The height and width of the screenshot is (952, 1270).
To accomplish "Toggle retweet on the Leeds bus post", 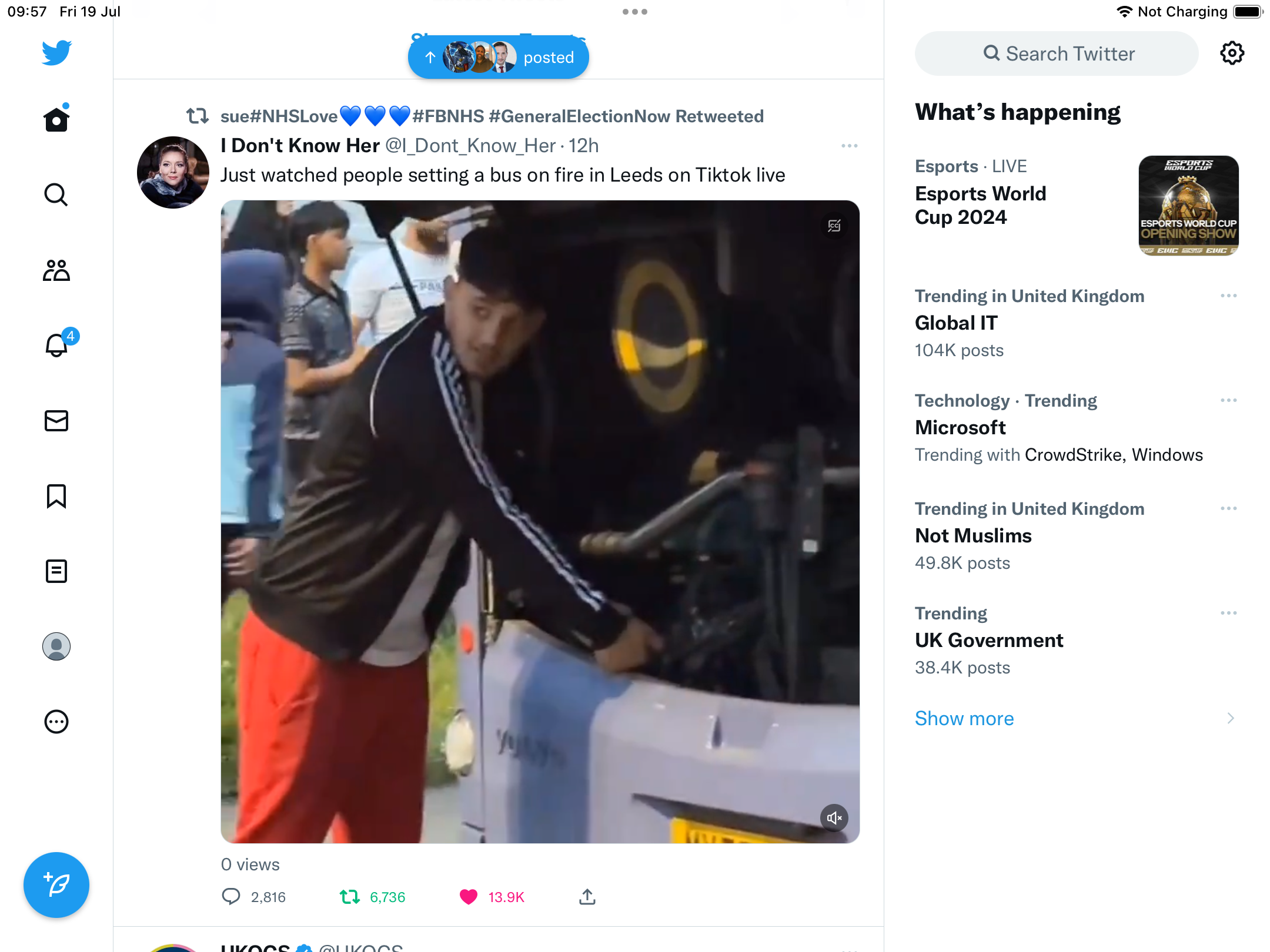I will coord(350,897).
